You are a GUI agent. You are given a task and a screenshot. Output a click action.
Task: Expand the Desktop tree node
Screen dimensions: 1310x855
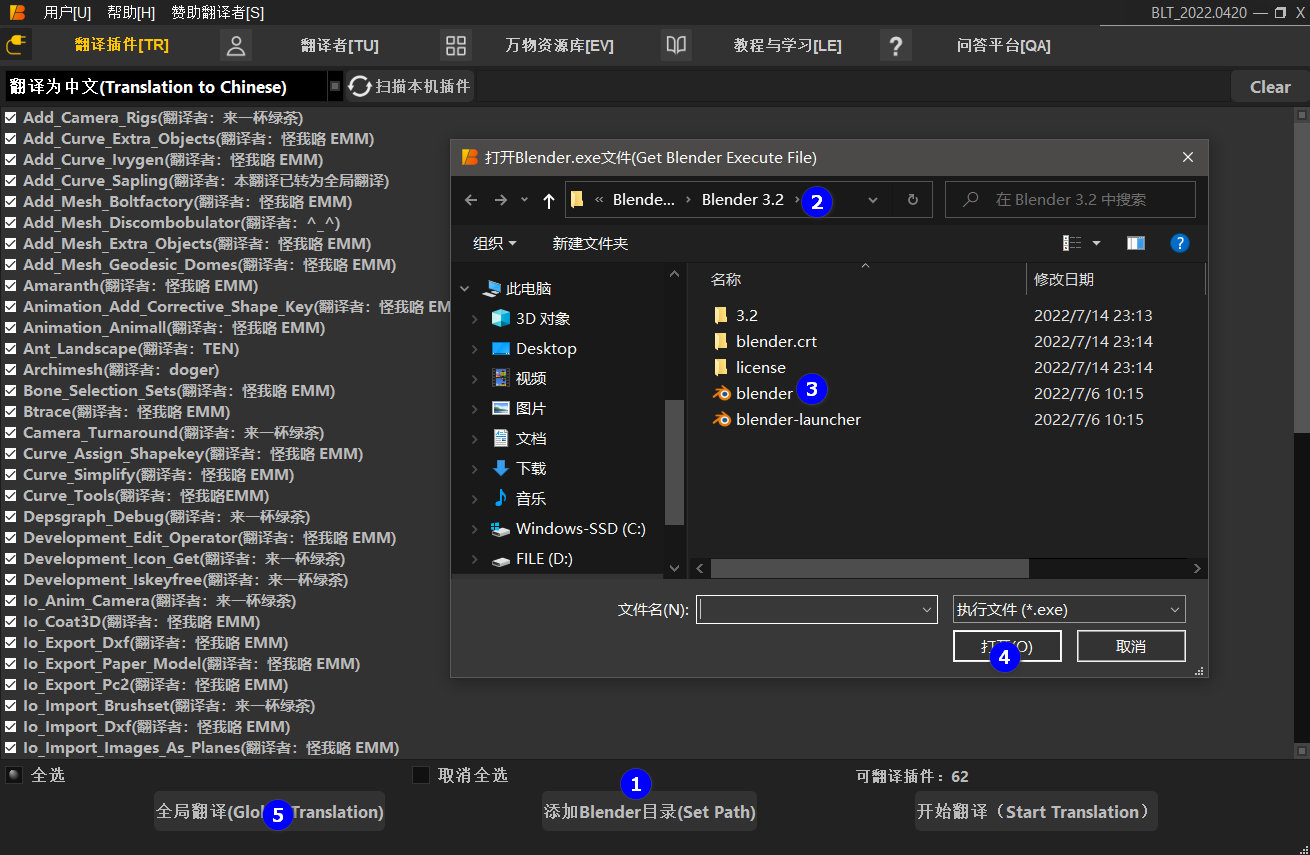pyautogui.click(x=475, y=348)
